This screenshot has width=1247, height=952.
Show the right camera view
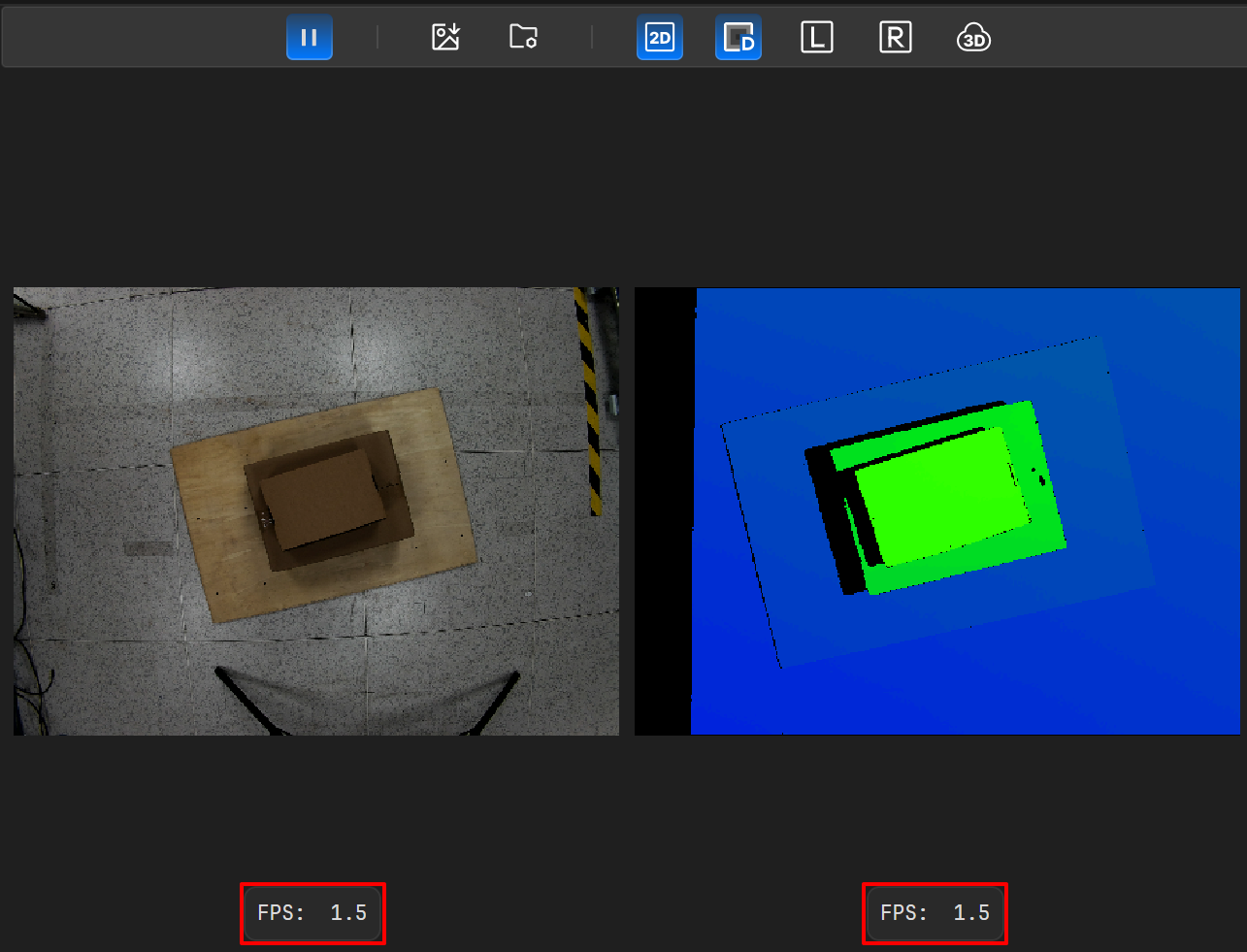pos(895,38)
